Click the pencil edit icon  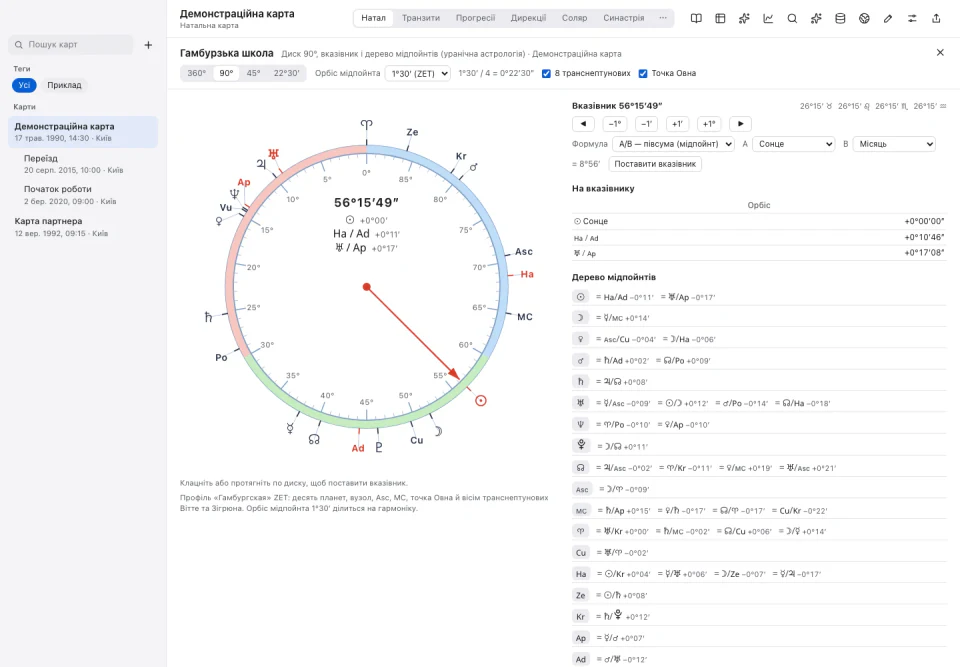click(888, 18)
